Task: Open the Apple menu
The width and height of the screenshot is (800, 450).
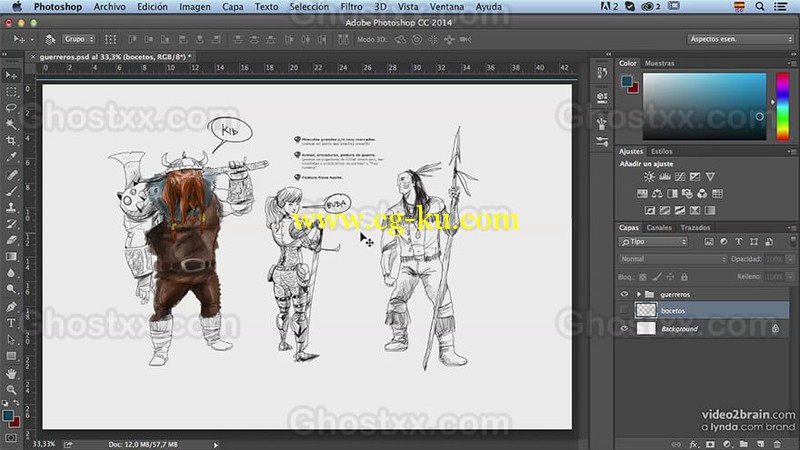Action: point(17,7)
